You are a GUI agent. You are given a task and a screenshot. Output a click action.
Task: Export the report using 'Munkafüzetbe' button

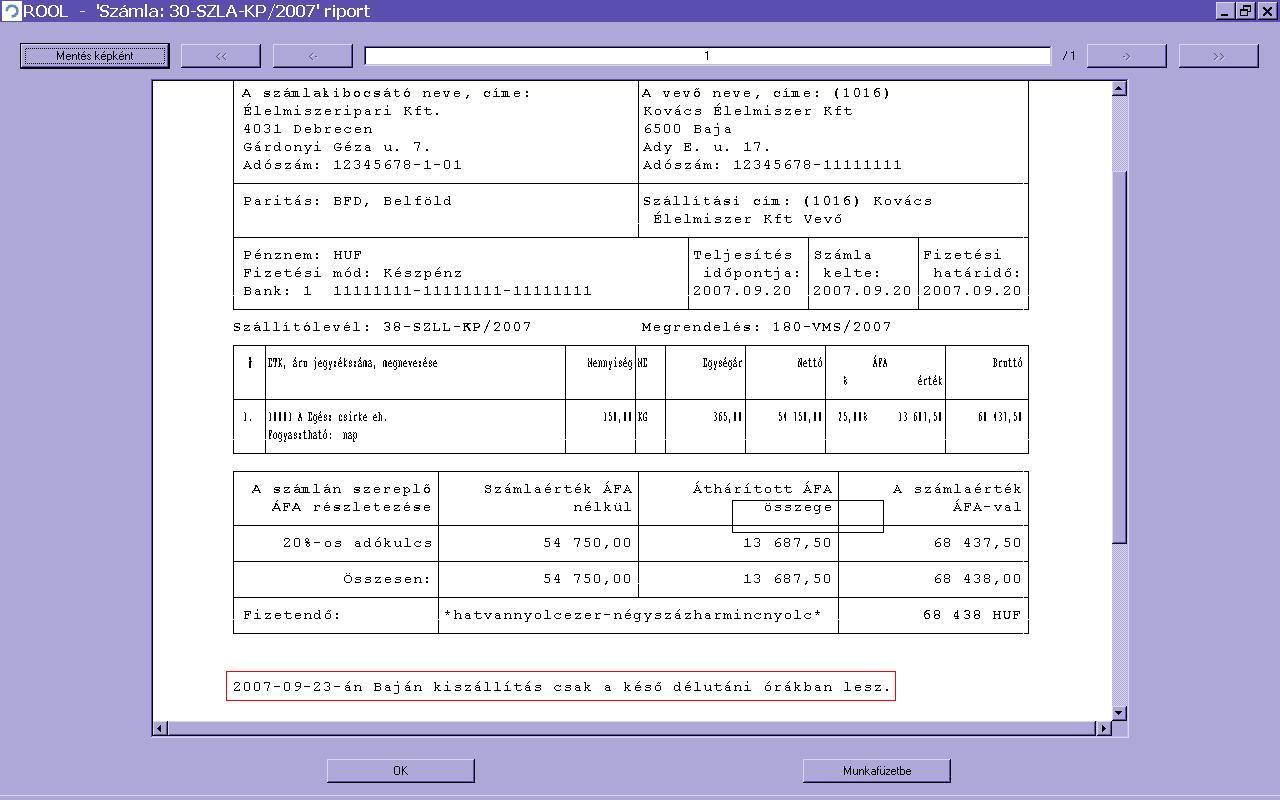[876, 770]
